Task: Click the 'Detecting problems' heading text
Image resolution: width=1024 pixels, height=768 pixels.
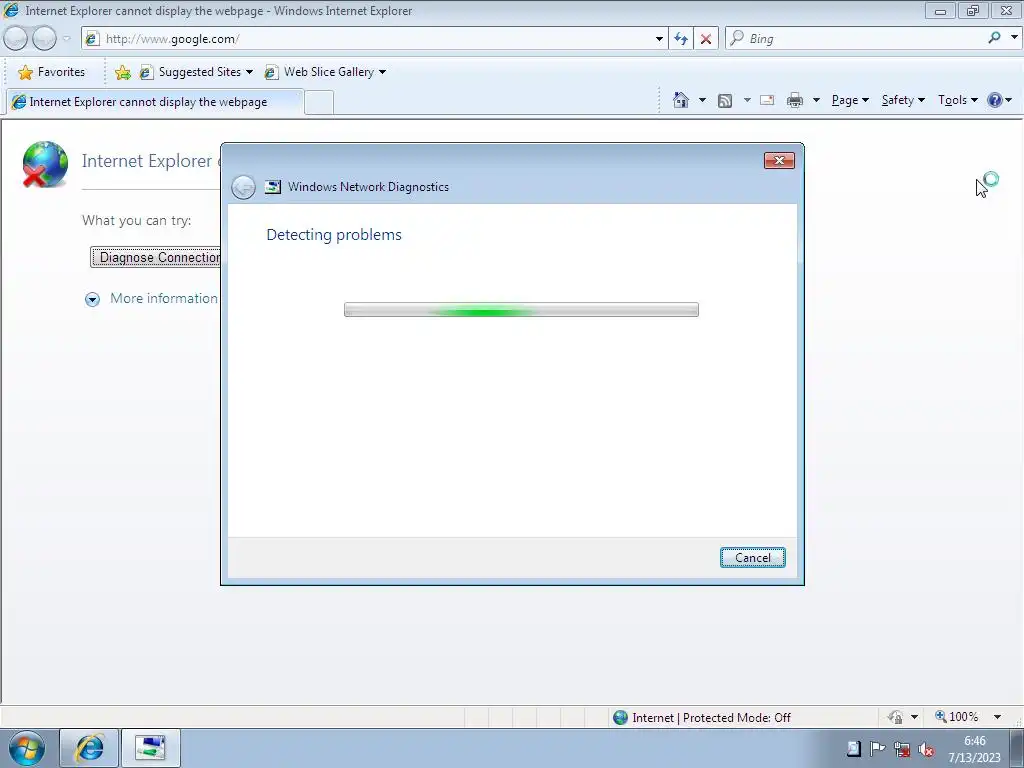Action: point(334,235)
